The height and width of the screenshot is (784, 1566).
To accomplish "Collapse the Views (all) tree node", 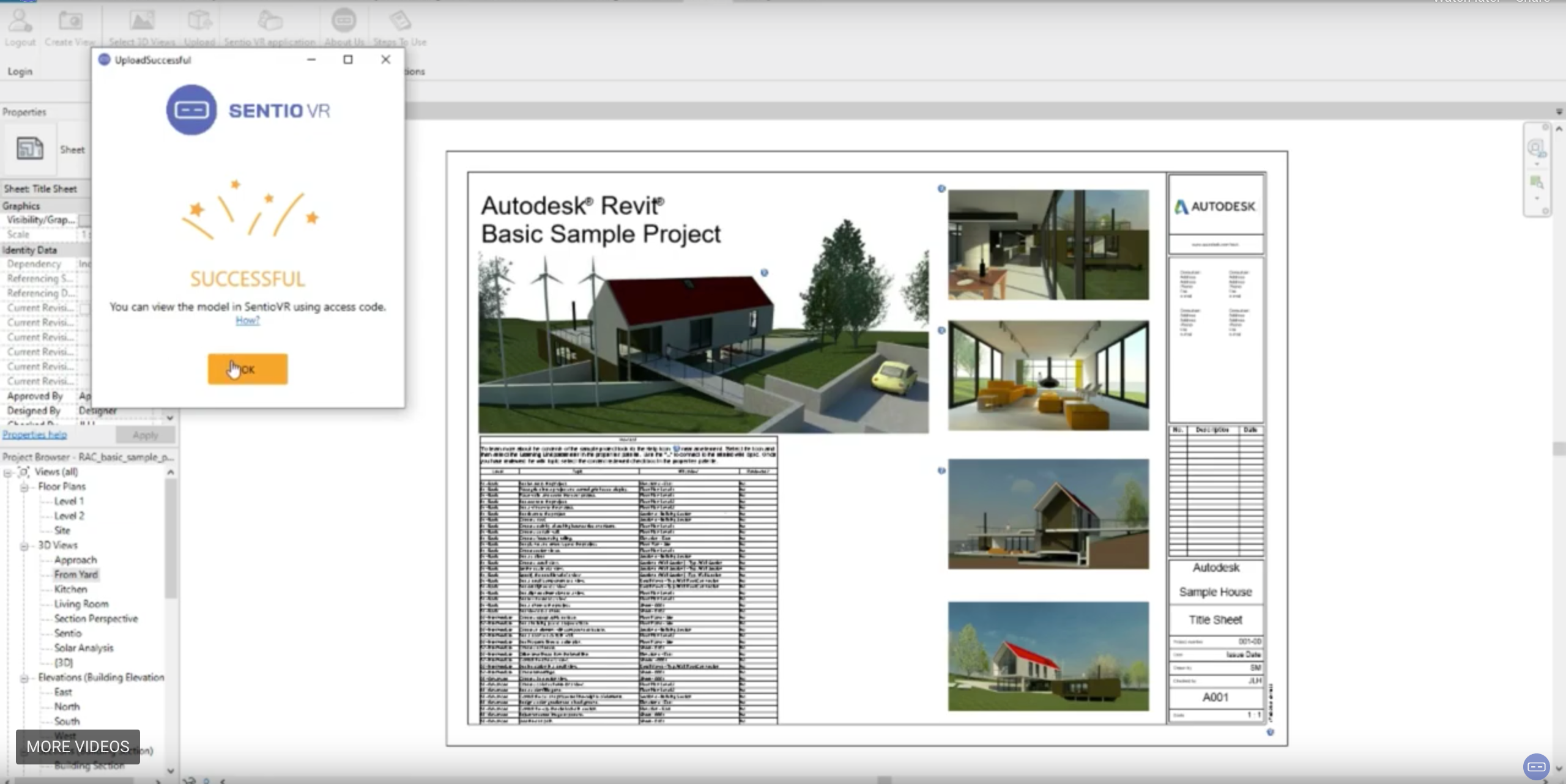I will [8, 472].
